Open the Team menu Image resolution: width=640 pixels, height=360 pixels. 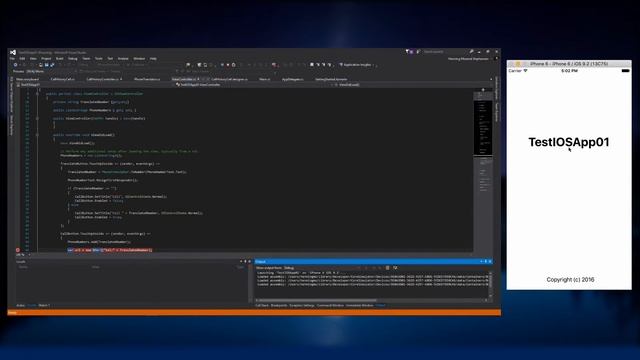click(x=86, y=59)
